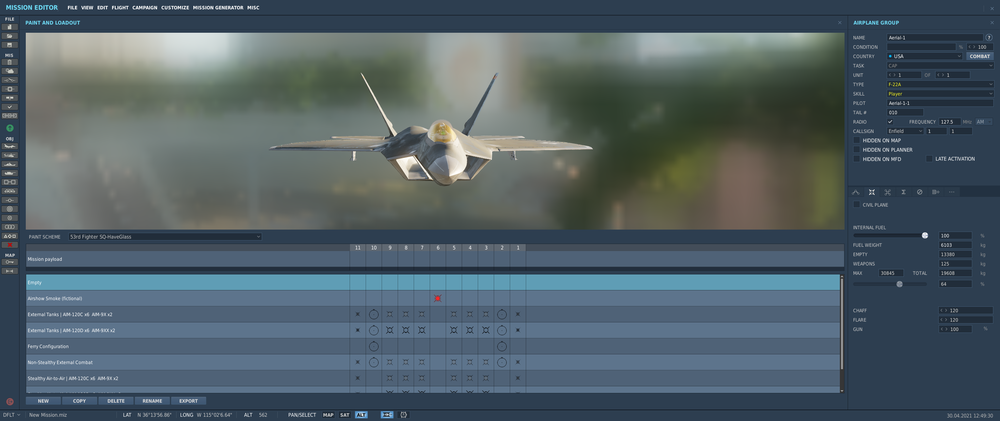Click the Chaff count stepper showing 120
Screen dimensions: 1000x421
tap(966, 311)
